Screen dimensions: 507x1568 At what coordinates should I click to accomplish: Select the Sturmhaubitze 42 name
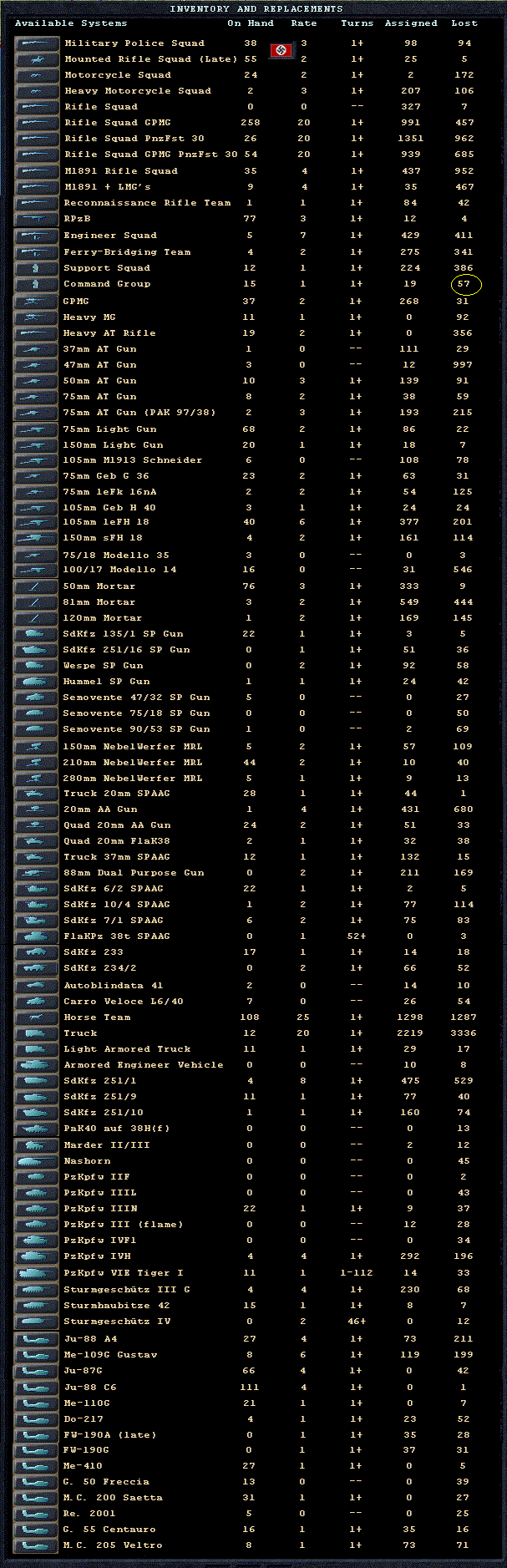[x=117, y=1305]
